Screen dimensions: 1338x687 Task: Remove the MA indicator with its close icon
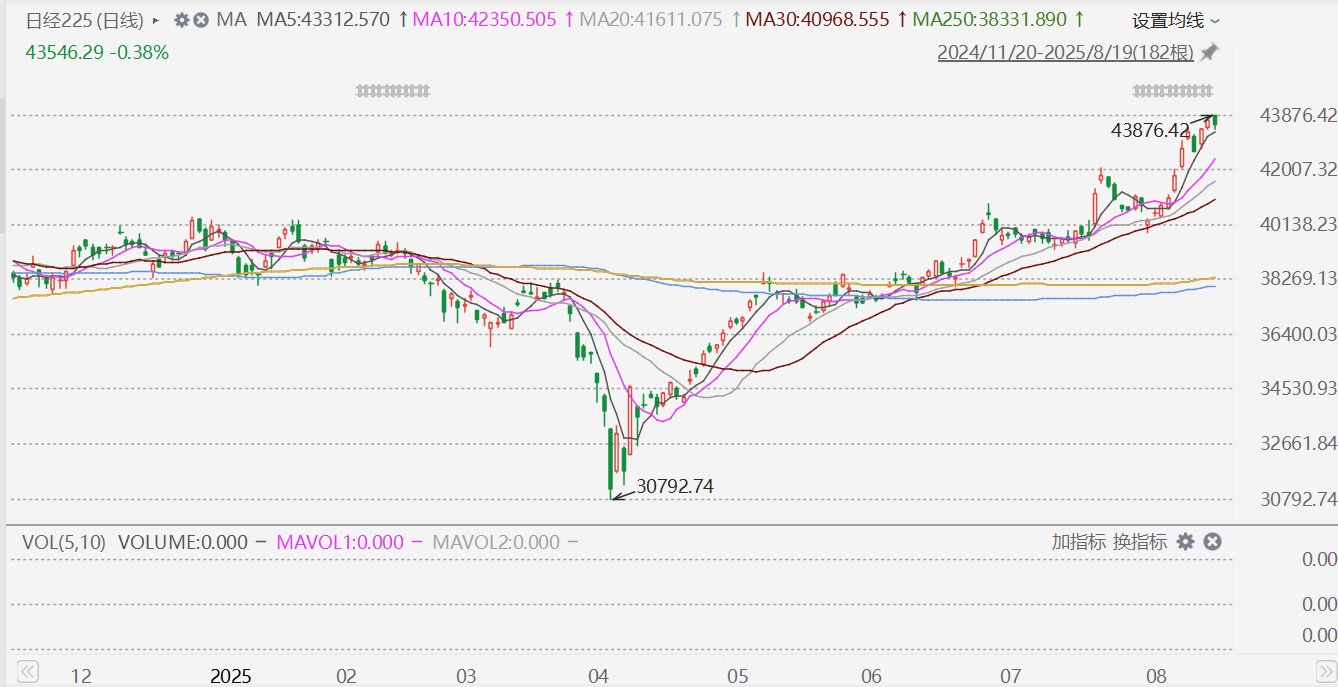point(200,19)
